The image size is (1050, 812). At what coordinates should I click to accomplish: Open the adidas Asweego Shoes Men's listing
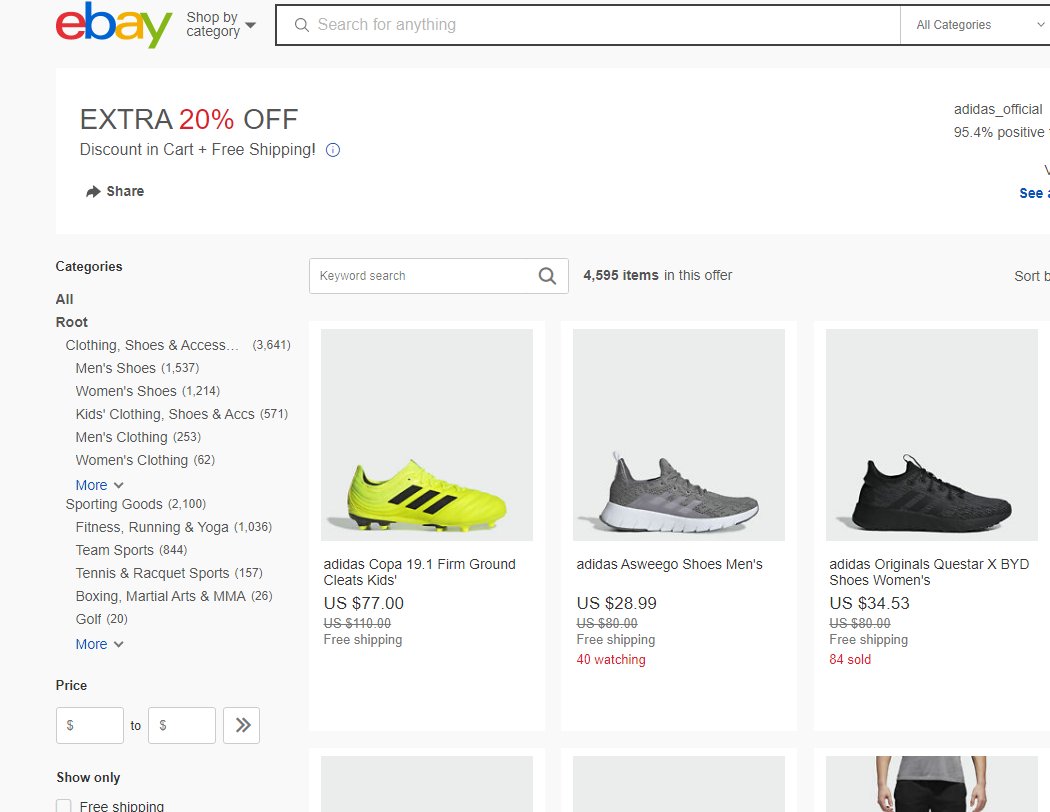click(669, 564)
